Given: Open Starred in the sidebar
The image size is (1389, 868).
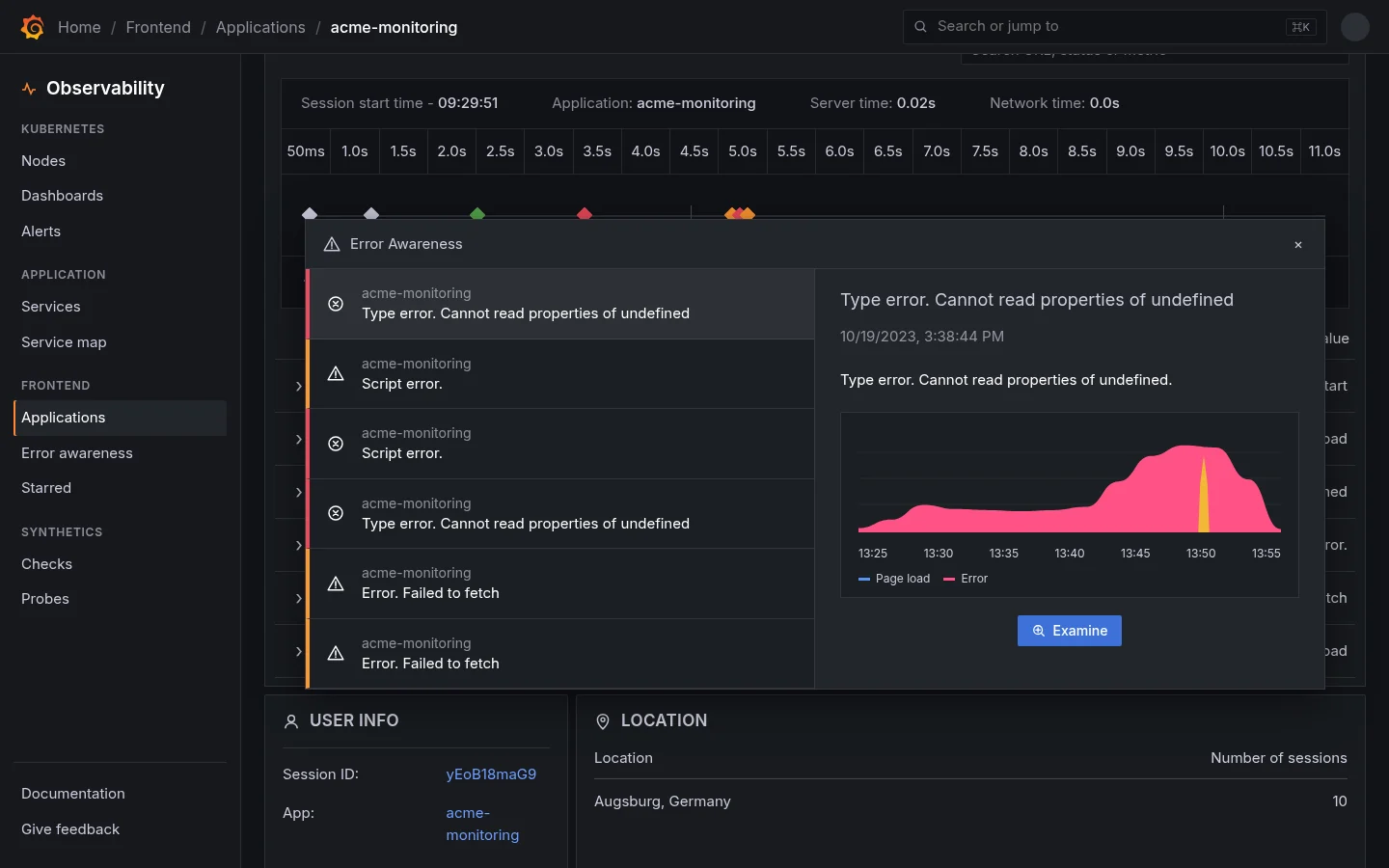Looking at the screenshot, I should click(x=46, y=488).
